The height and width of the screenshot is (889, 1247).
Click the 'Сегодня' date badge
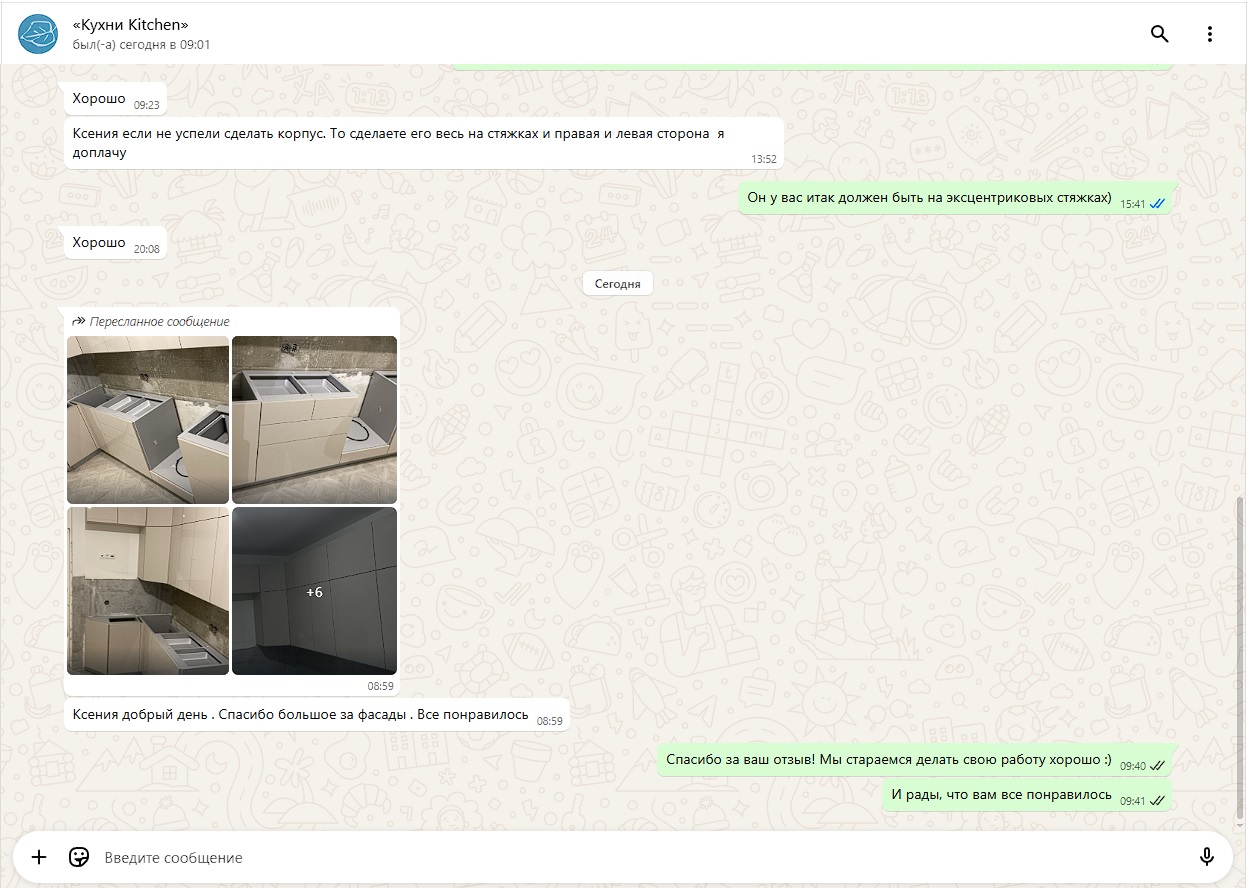tap(617, 284)
